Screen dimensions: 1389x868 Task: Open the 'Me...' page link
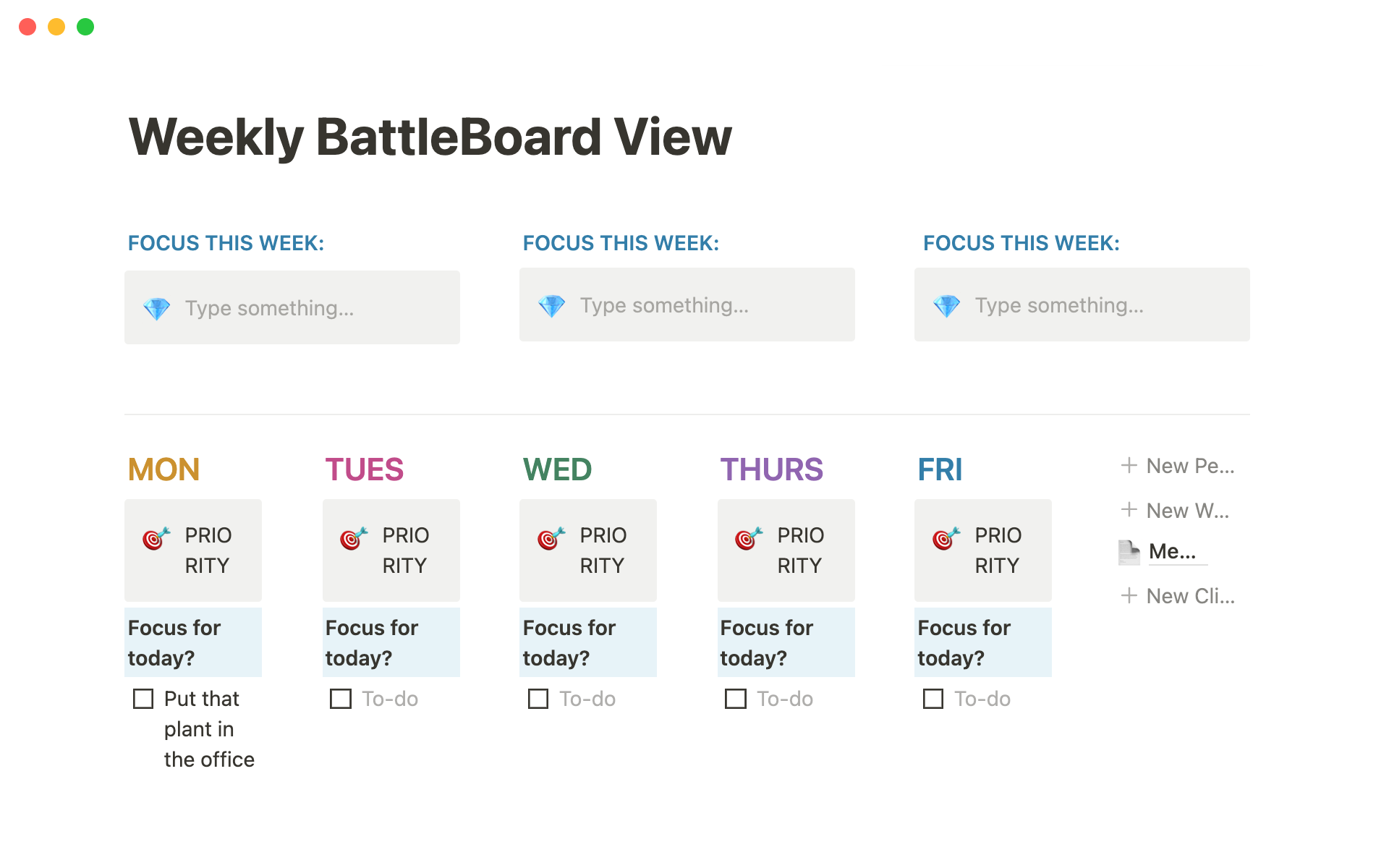(1172, 552)
